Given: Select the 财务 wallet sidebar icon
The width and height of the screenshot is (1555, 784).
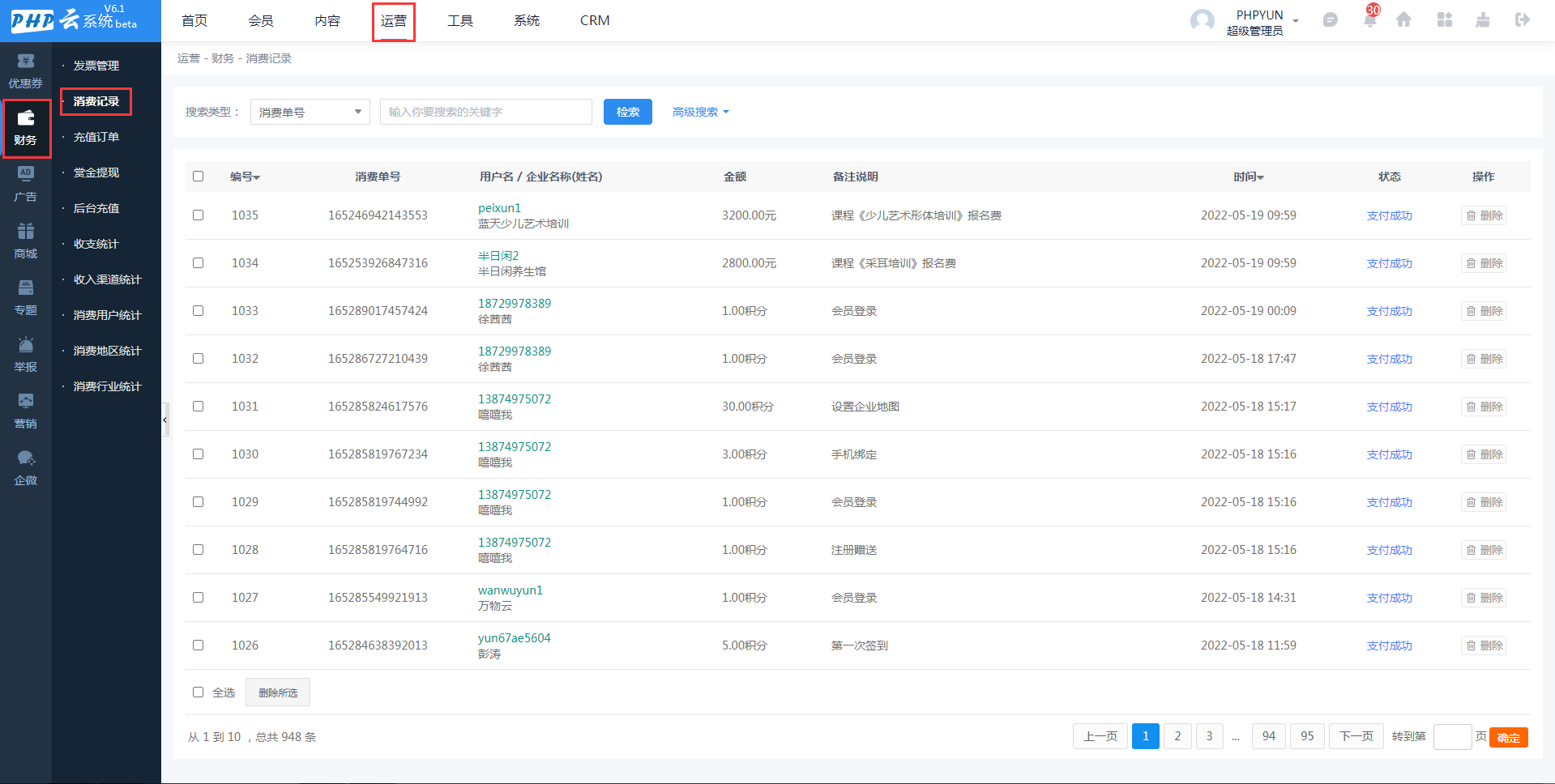Looking at the screenshot, I should (x=25, y=128).
